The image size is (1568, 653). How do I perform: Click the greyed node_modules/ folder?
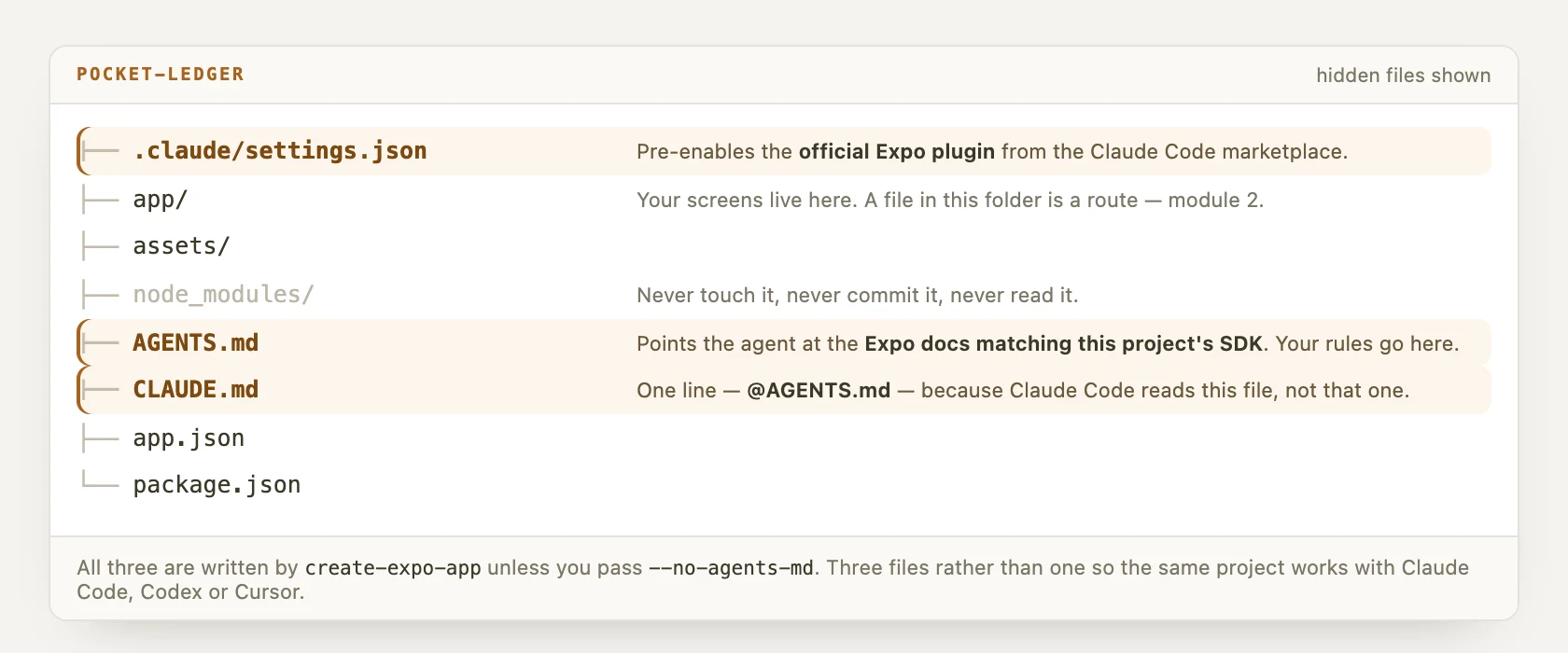[x=223, y=295]
